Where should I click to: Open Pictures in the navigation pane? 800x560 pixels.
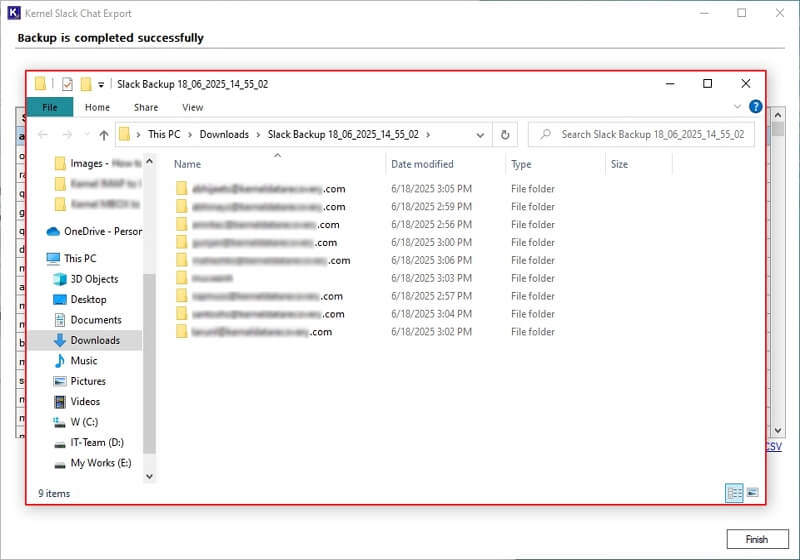(80, 381)
